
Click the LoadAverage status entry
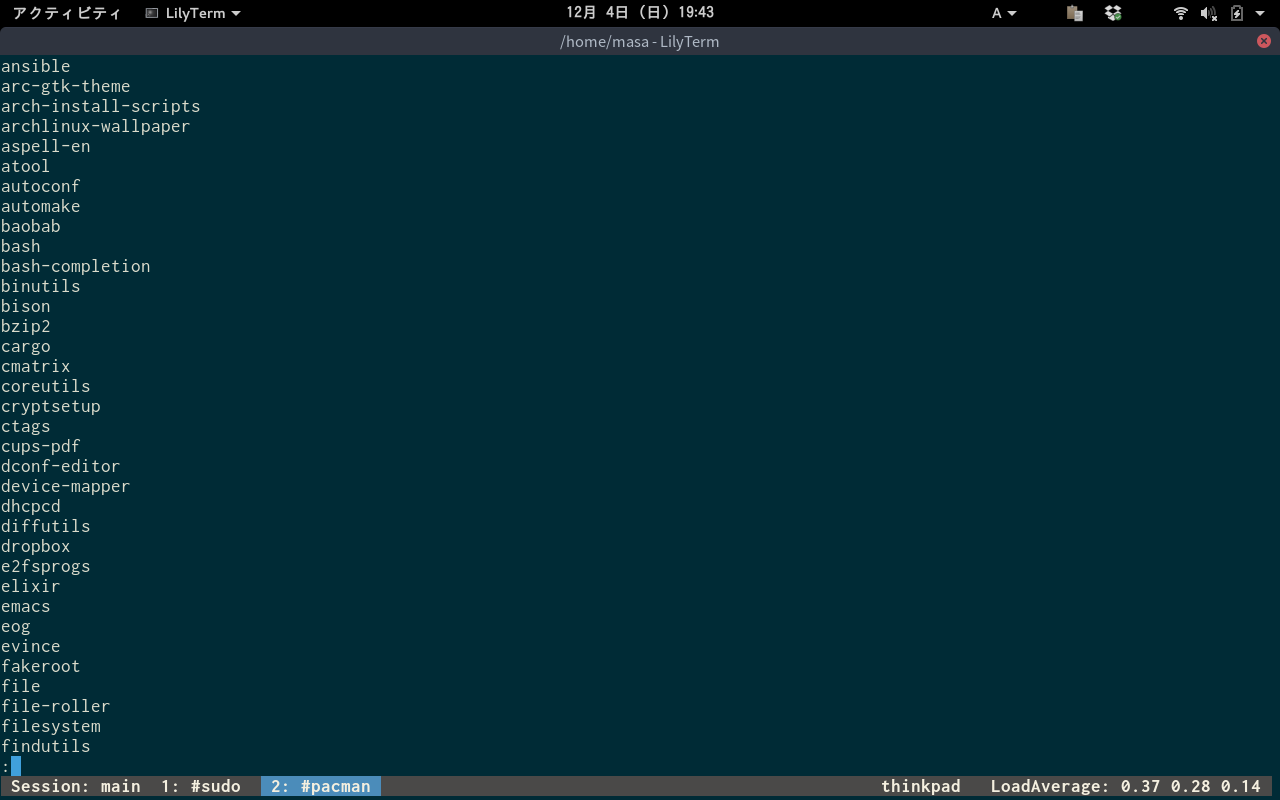click(x=1126, y=786)
